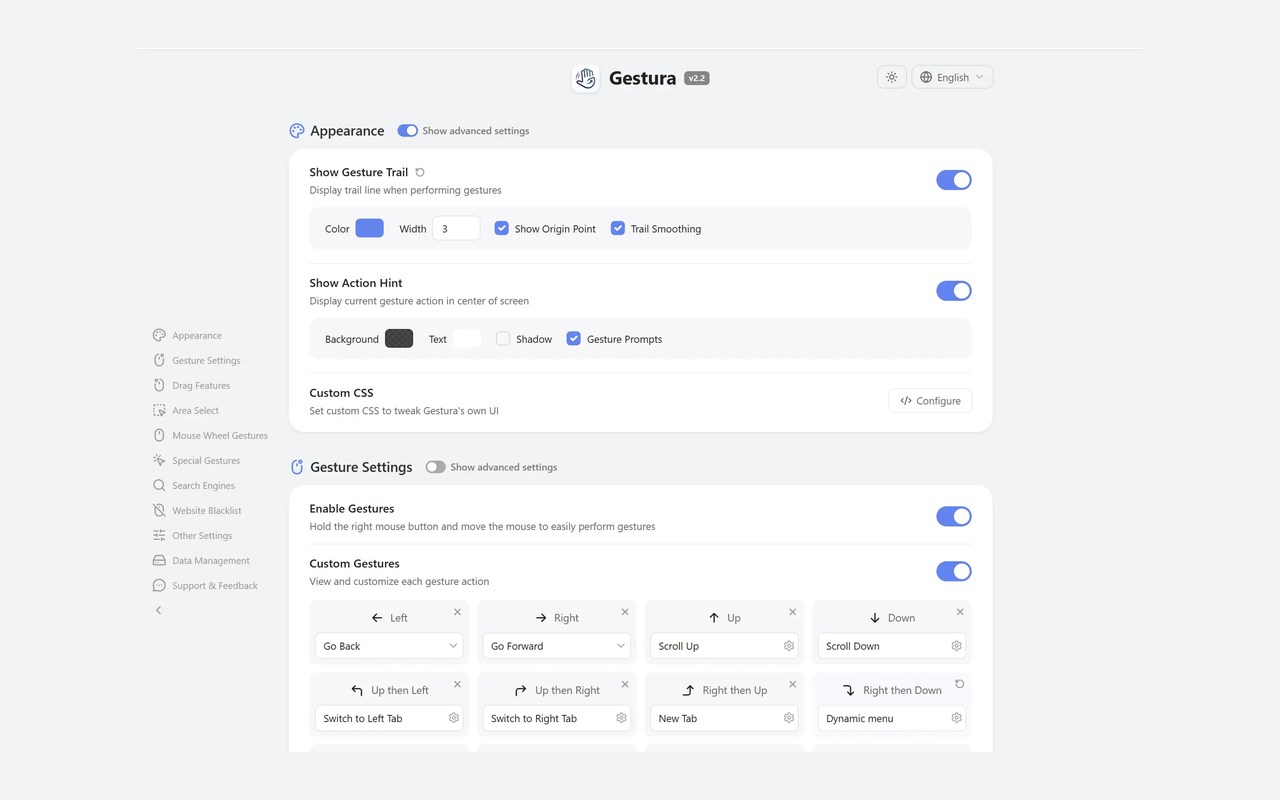
Task: Uncheck the Show Origin Point checkbox
Action: click(502, 228)
